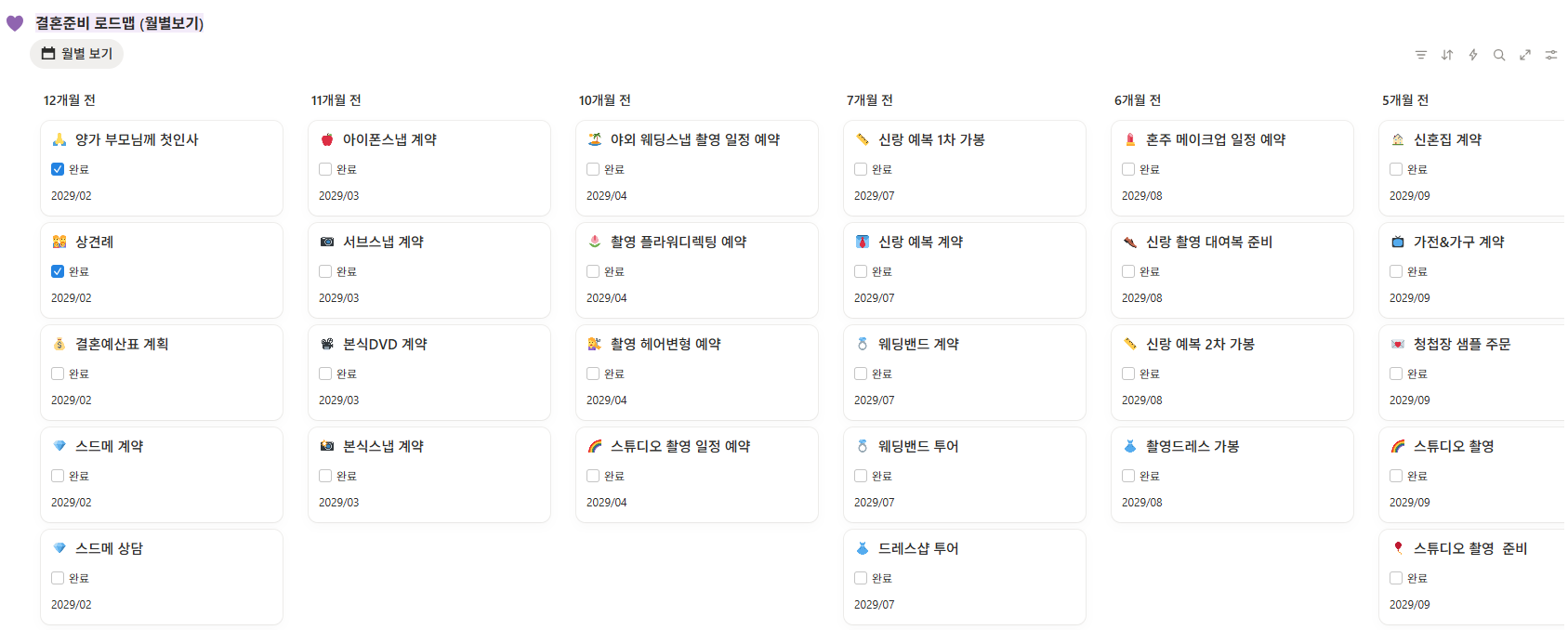Uncheck 완료 on the 양가 부모님께 첫인사 card
This screenshot has width=1568, height=630.
click(57, 168)
